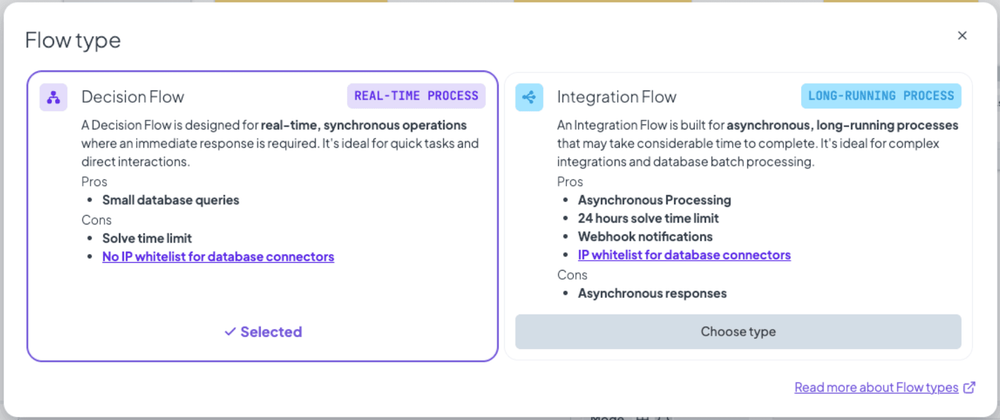This screenshot has height=420, width=1000.
Task: Select the LONG-RUNNING PROCESS badge
Action: [881, 96]
